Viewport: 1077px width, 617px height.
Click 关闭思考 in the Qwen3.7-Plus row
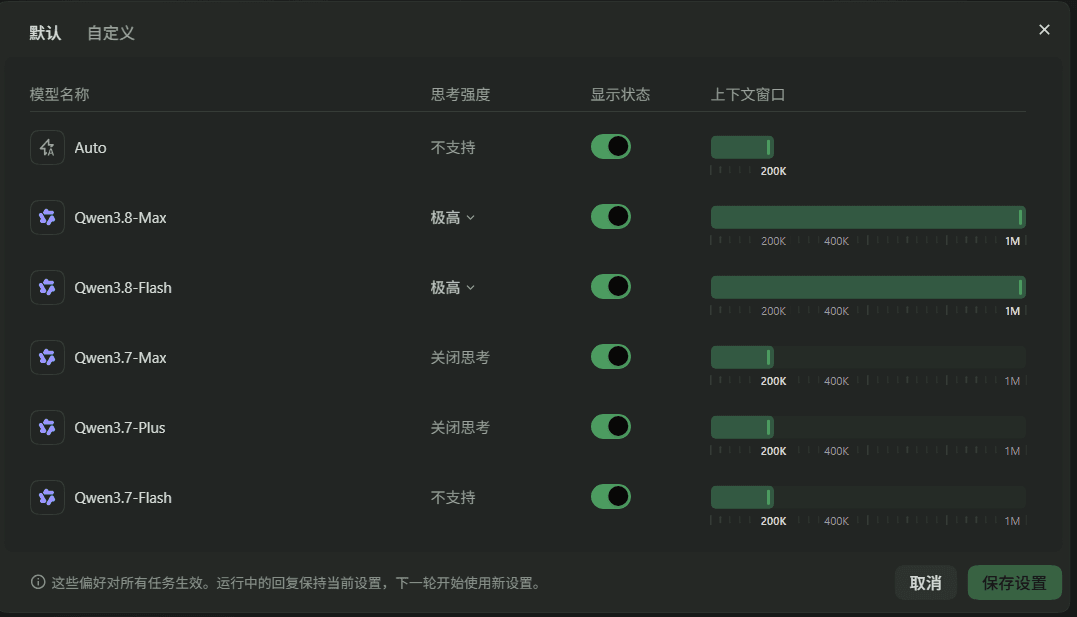460,428
